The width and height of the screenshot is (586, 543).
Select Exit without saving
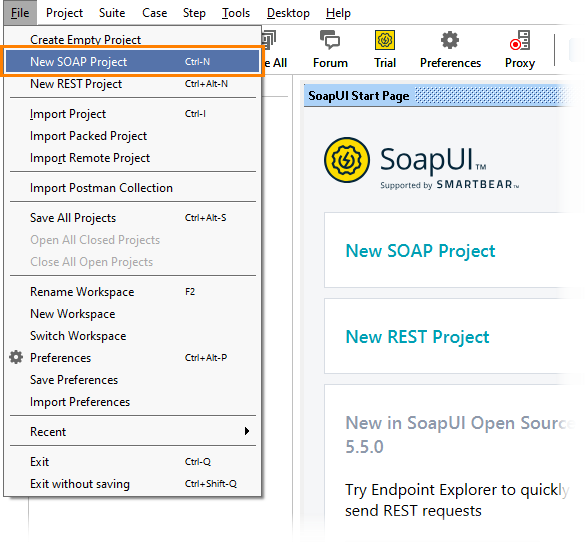[x=133, y=484]
